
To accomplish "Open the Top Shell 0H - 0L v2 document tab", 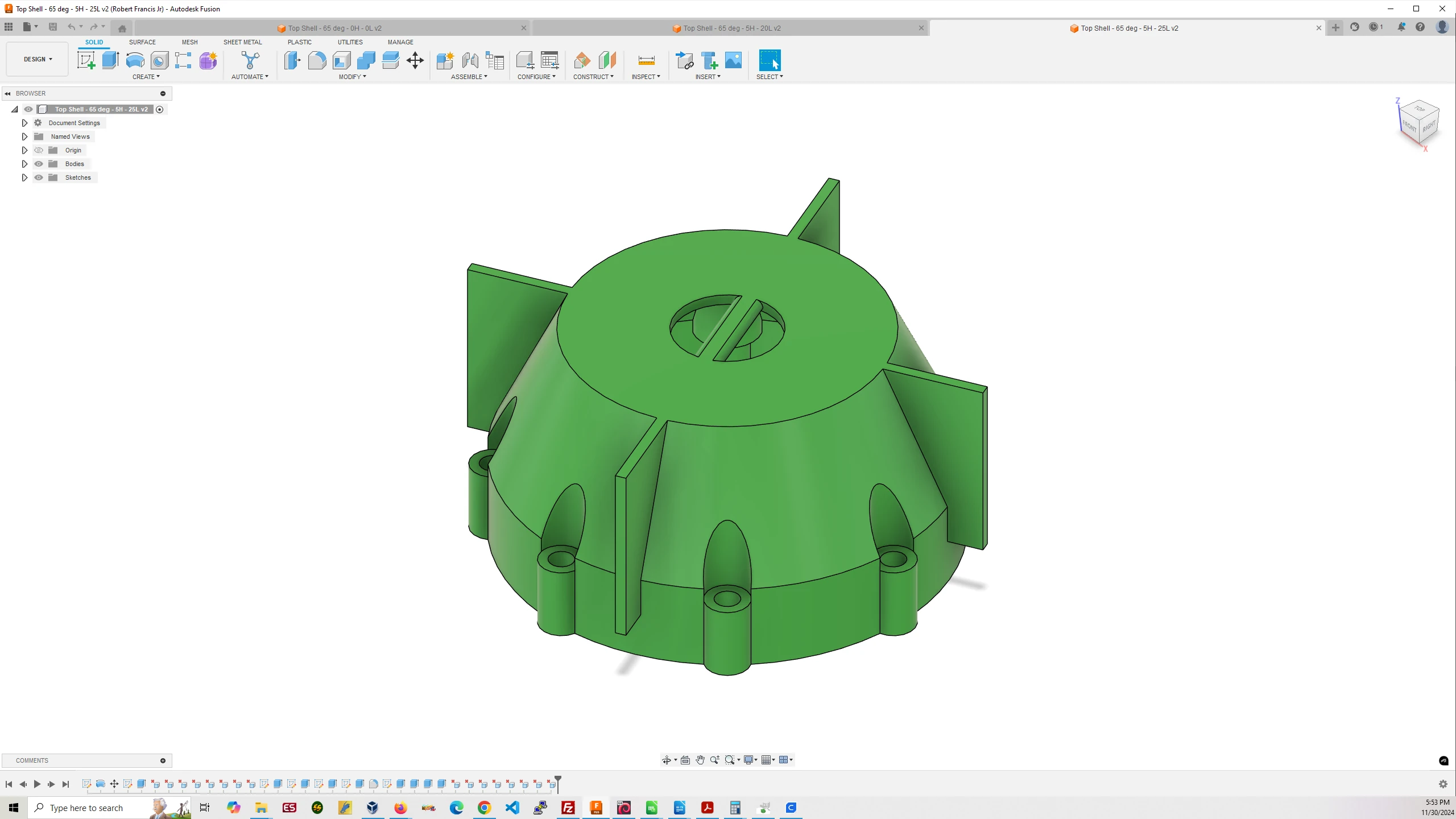I will [333, 28].
